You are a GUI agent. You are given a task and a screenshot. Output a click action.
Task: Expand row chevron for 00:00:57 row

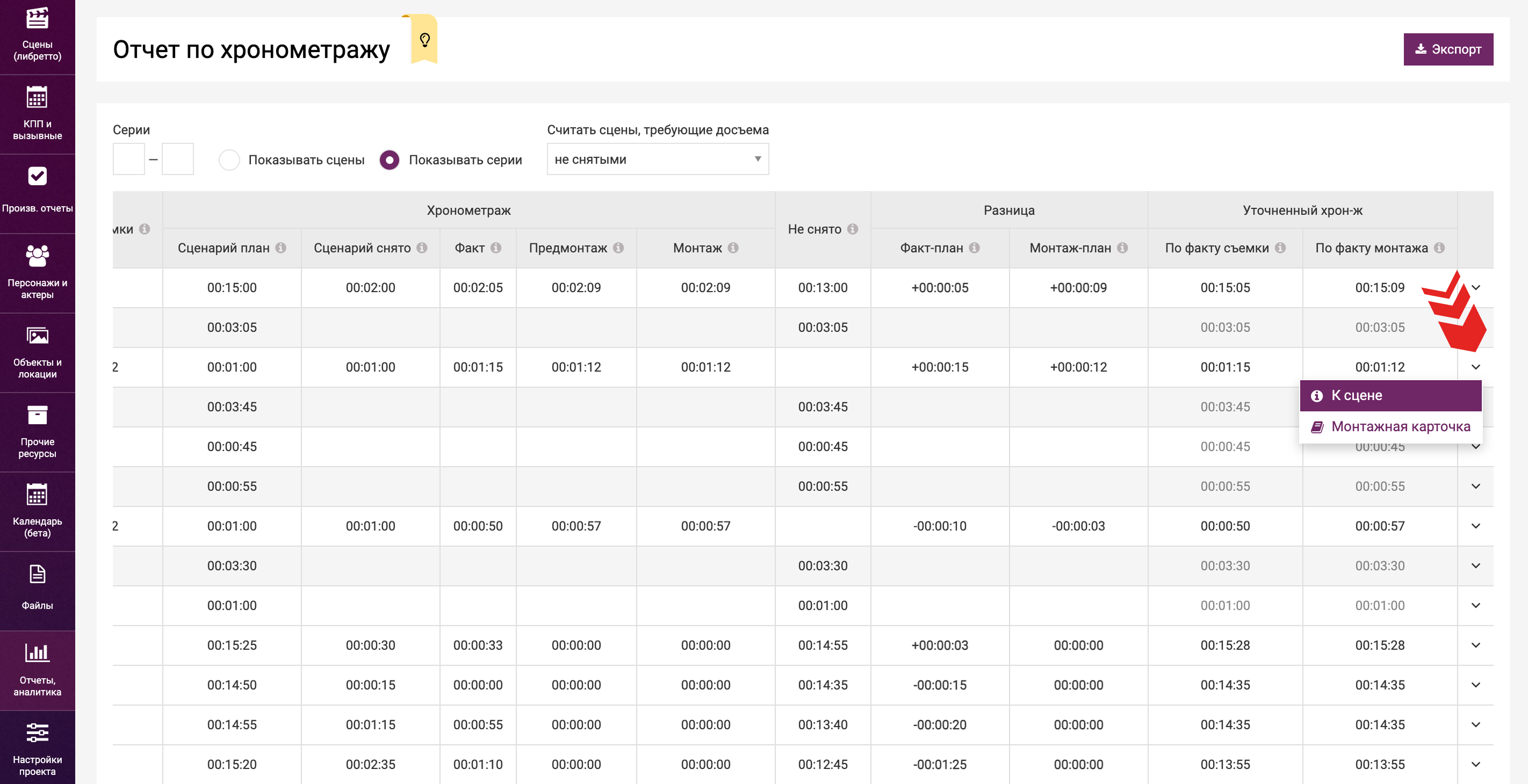[1476, 526]
